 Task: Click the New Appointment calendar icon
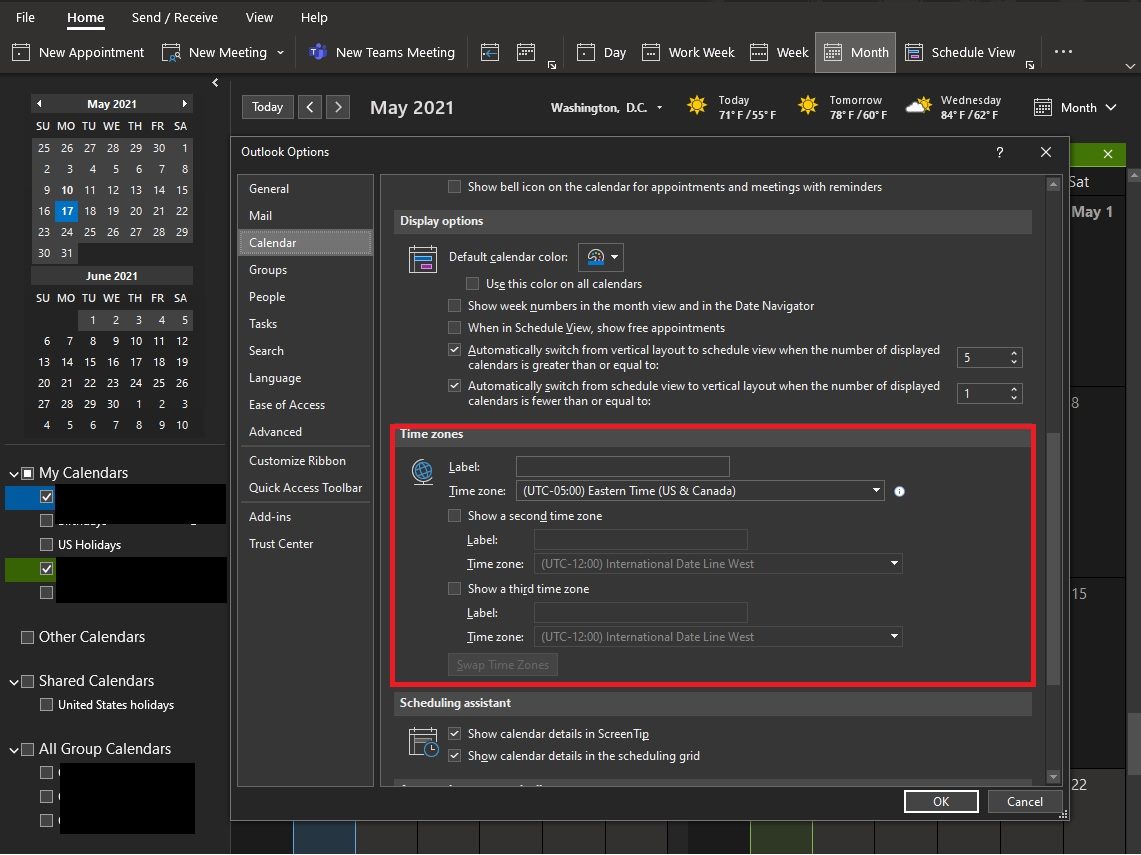pos(21,52)
